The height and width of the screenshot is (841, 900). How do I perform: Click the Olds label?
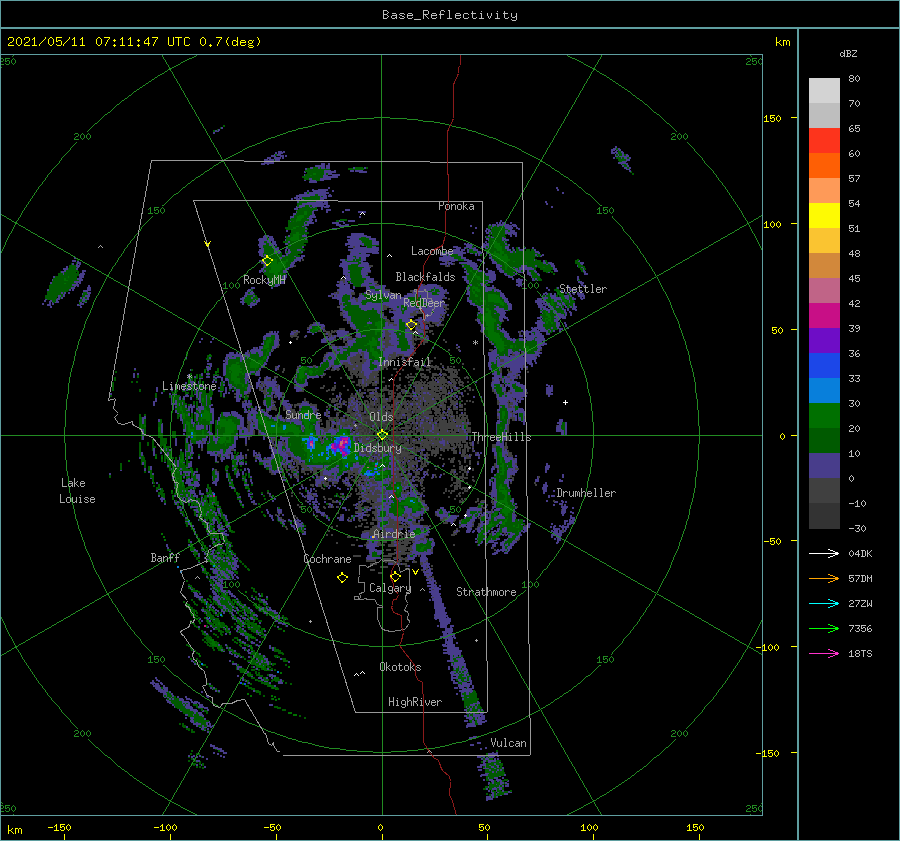(x=381, y=417)
